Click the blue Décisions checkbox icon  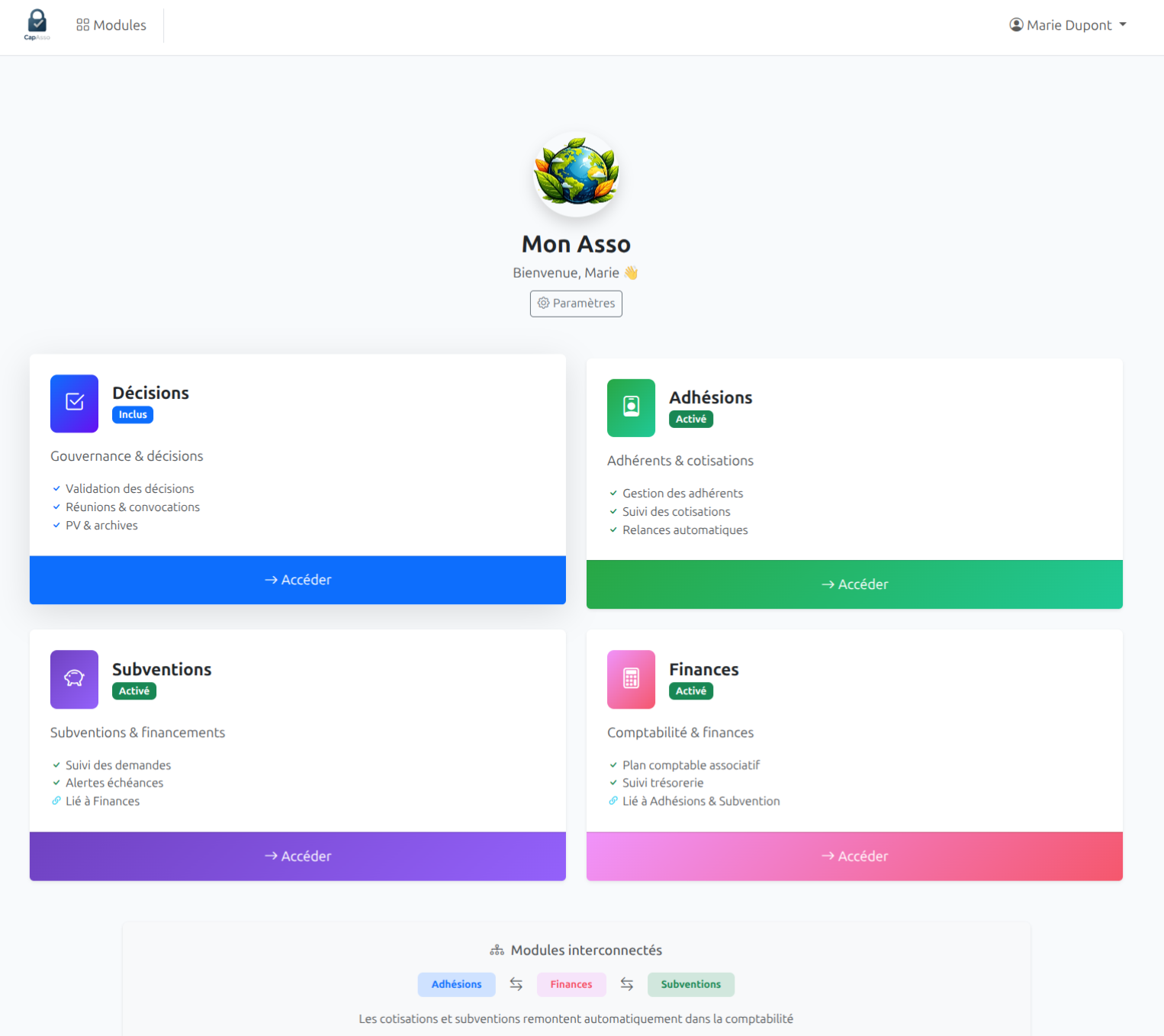(74, 403)
